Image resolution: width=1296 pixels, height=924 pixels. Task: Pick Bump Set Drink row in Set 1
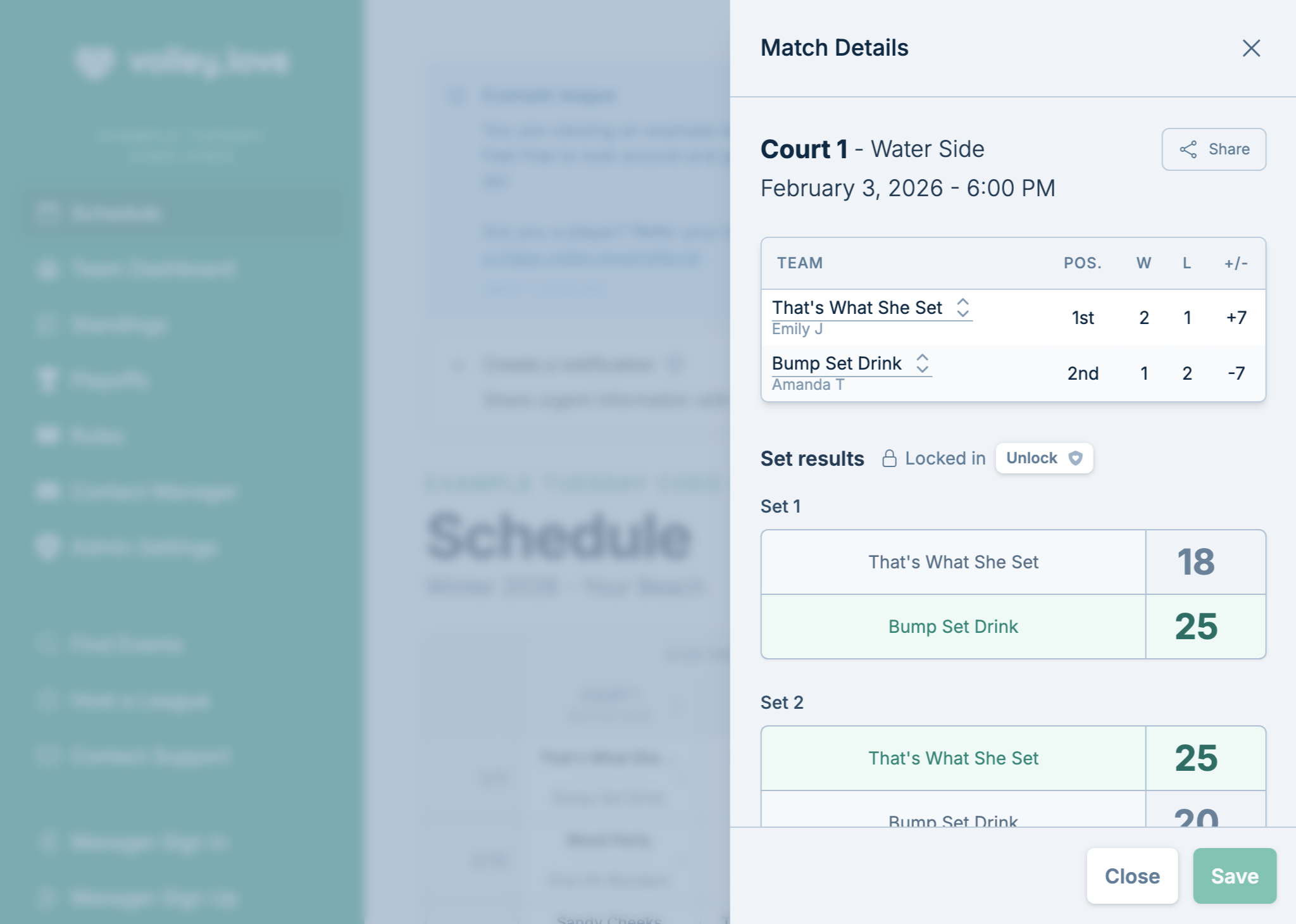[x=953, y=627]
